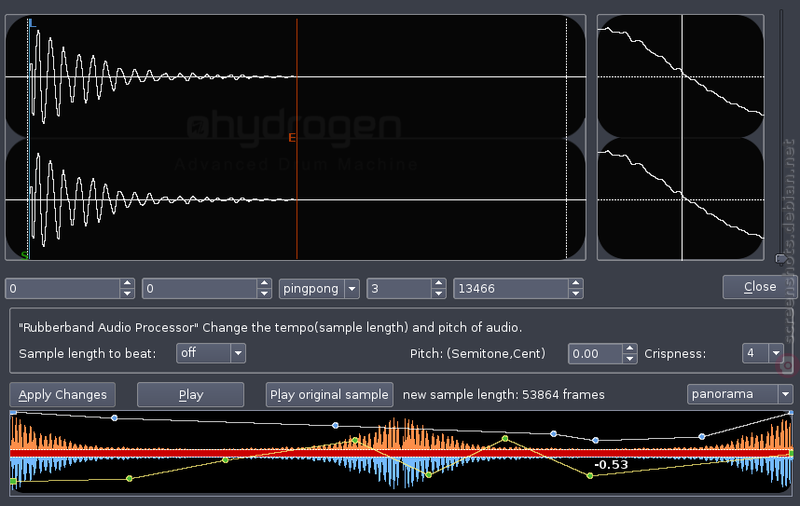
Task: Click the green S start marker
Action: (24, 255)
